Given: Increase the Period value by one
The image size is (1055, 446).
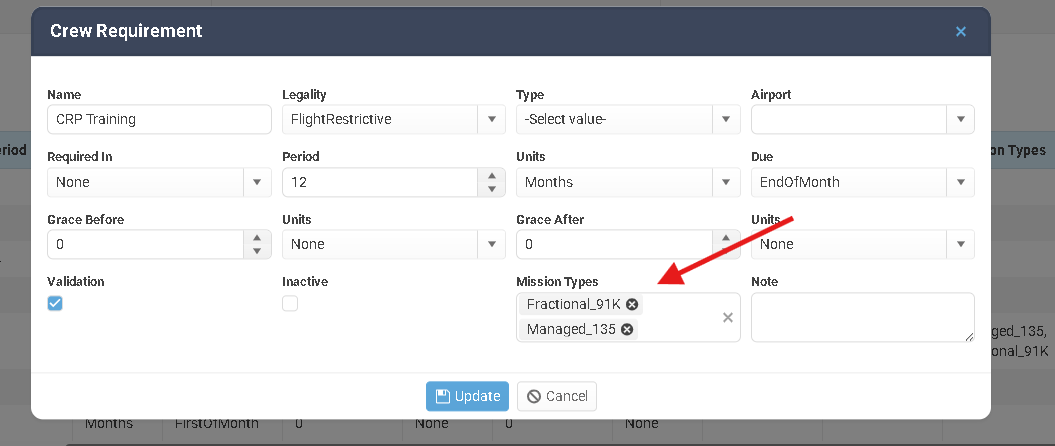Looking at the screenshot, I should point(491,176).
